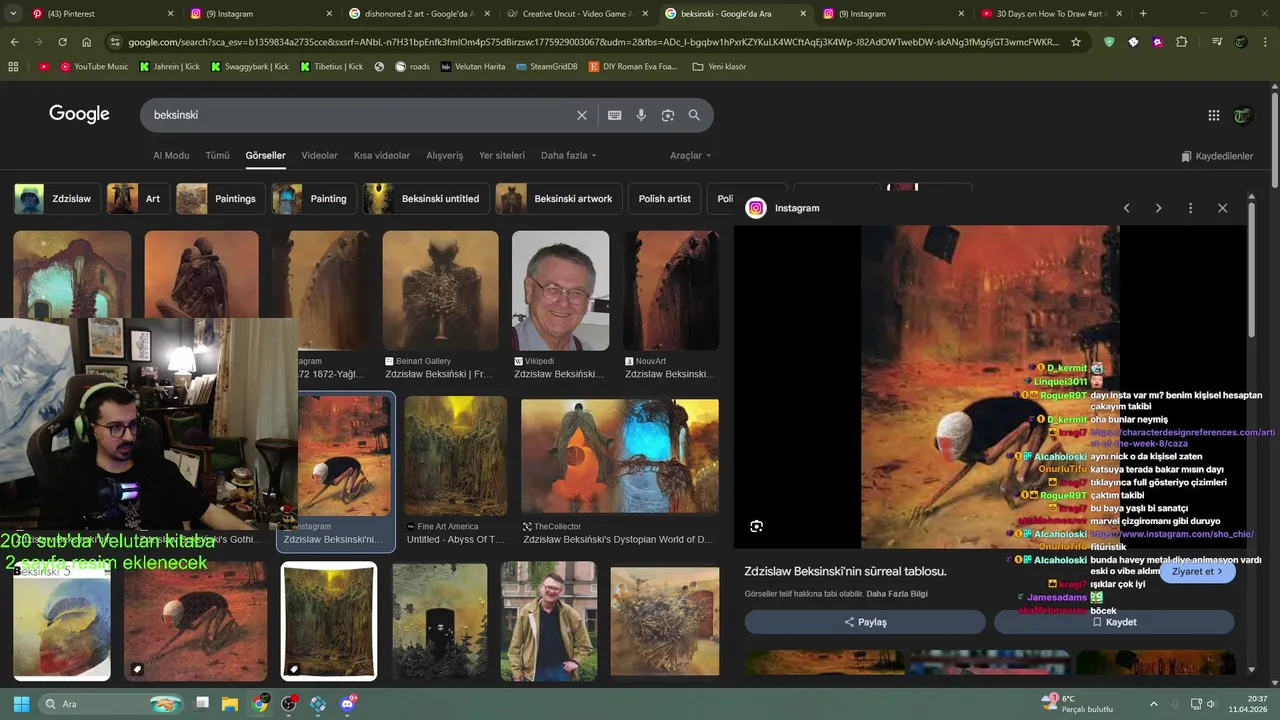This screenshot has height=720, width=1280.
Task: Open the Kısa videolar tab
Action: tap(382, 156)
